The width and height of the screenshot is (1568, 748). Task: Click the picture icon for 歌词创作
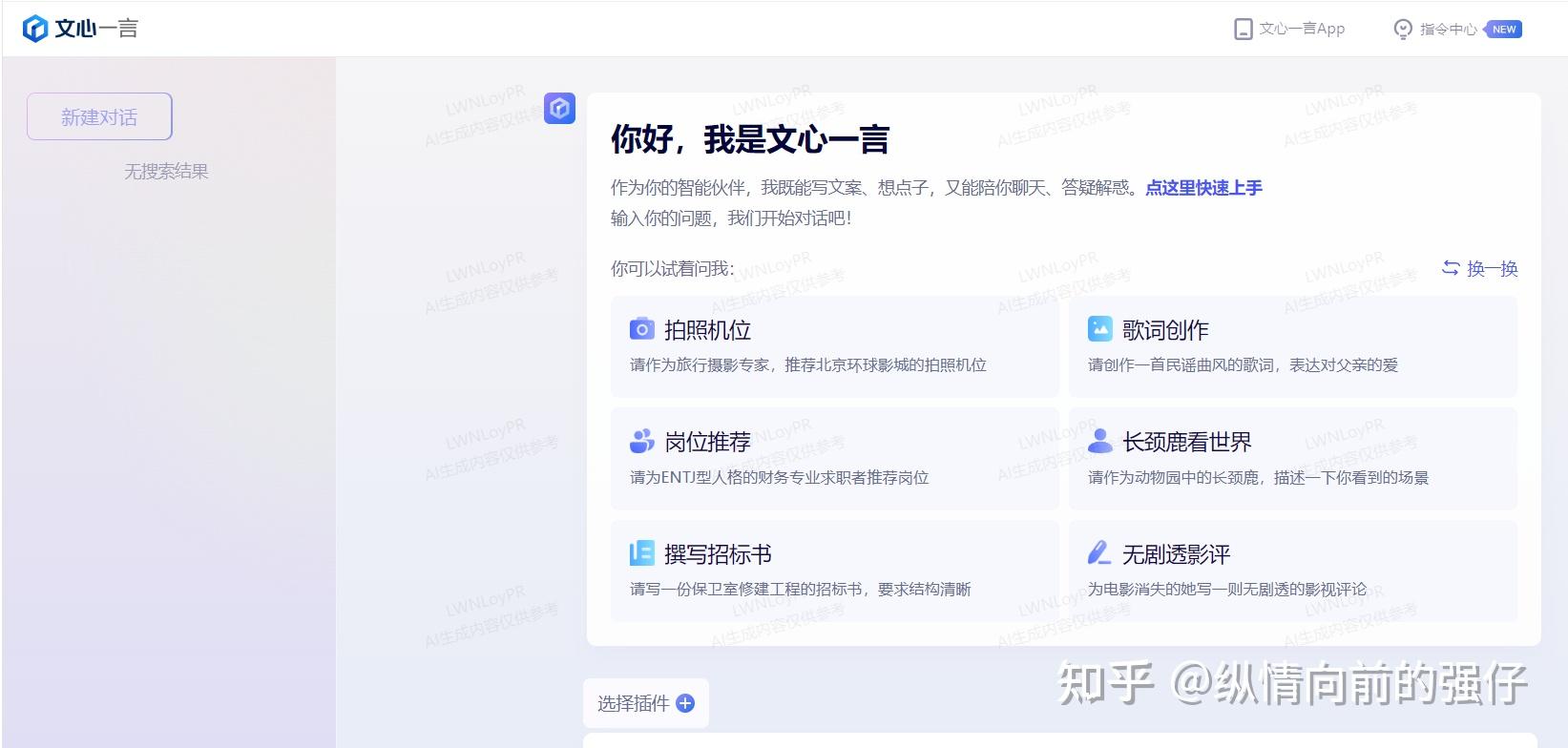coord(1100,329)
